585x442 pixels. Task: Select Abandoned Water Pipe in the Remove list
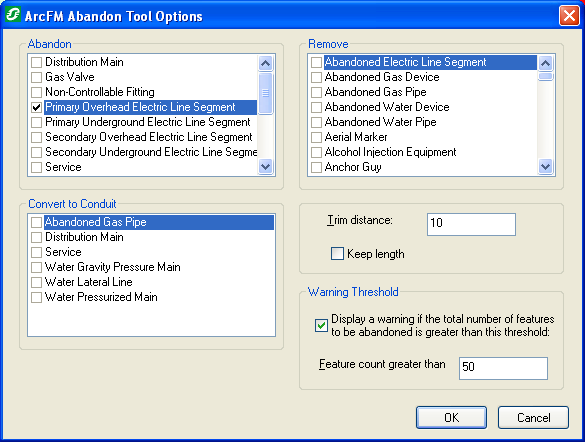coord(381,122)
